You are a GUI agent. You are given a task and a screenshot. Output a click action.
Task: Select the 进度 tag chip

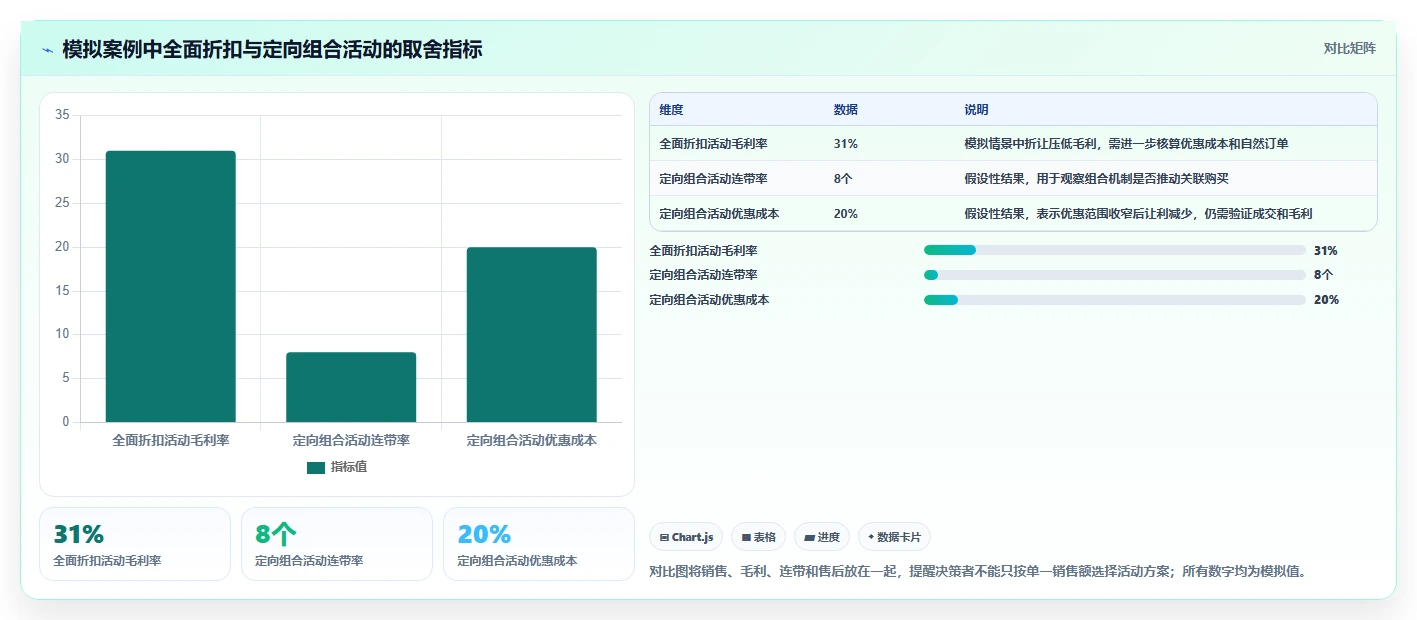822,537
